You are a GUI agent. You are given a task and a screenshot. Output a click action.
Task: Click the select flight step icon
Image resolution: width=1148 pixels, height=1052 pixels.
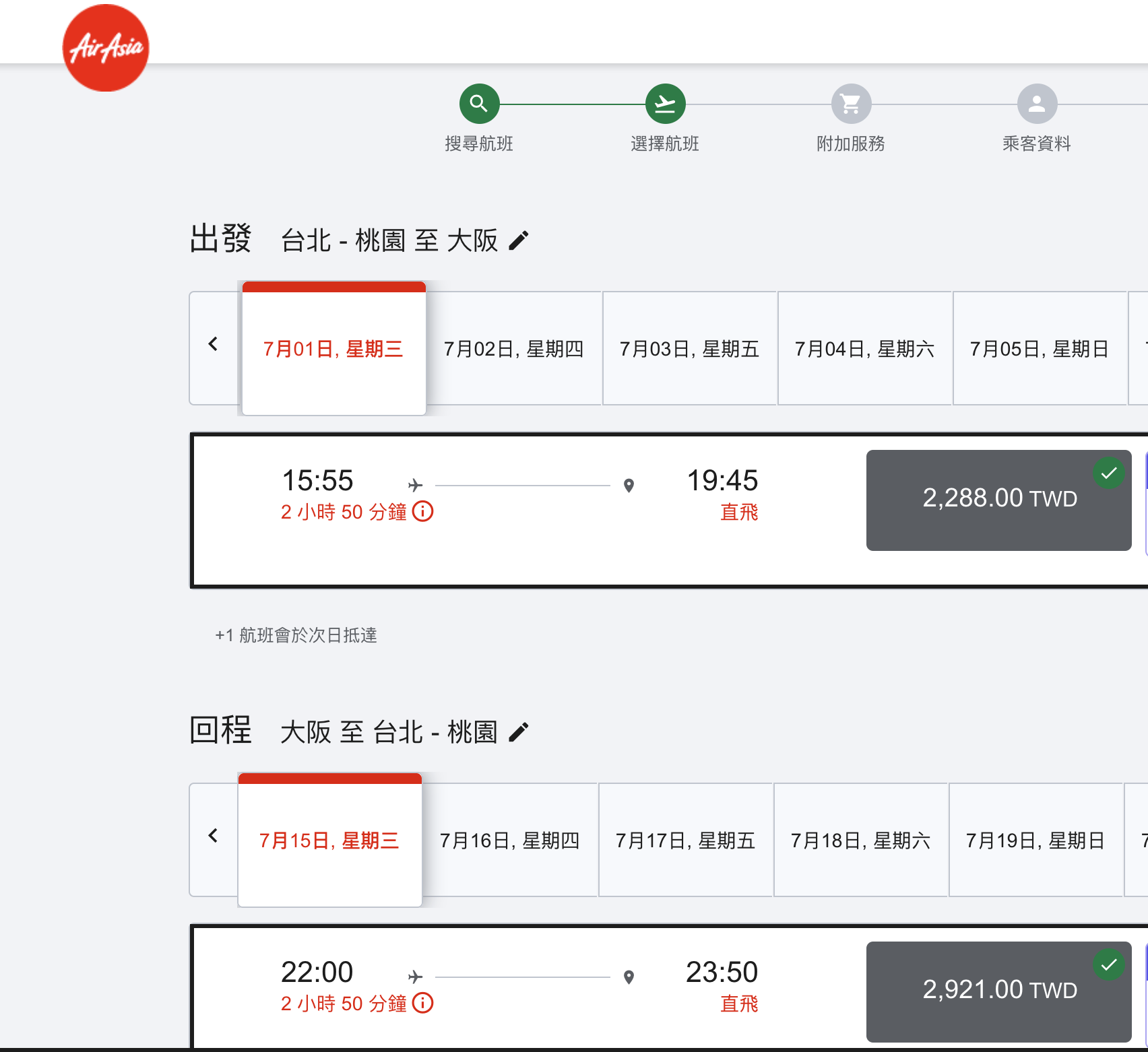pyautogui.click(x=665, y=104)
